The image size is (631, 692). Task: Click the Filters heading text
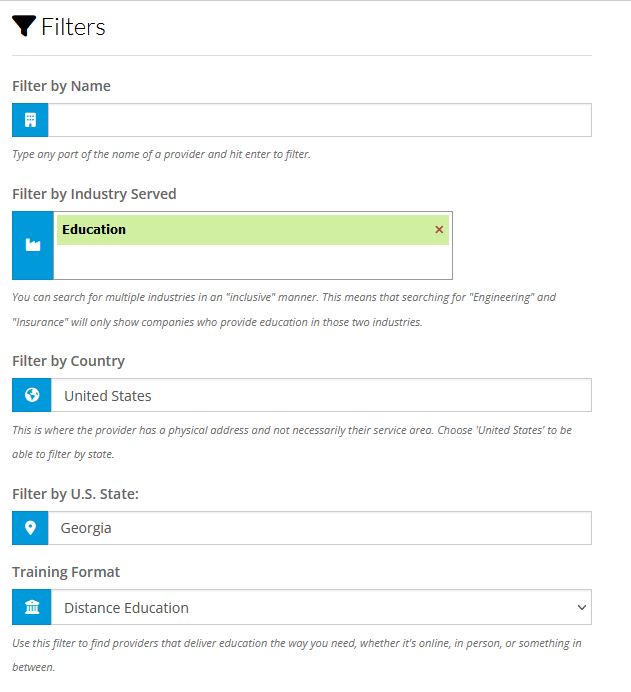[x=73, y=27]
